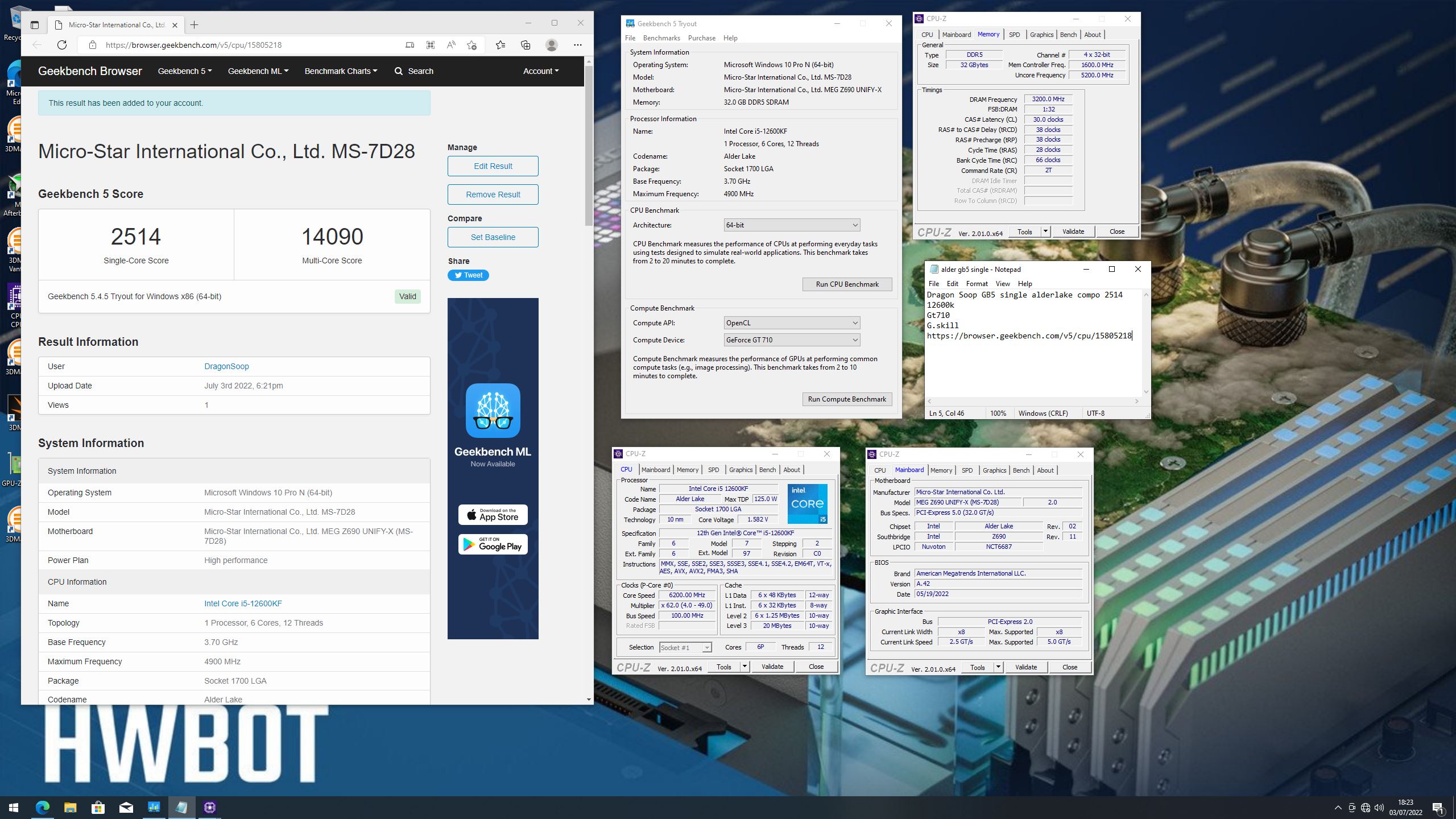1456x819 pixels.
Task: Click the 14090 Multi-Core Score value
Action: point(332,237)
